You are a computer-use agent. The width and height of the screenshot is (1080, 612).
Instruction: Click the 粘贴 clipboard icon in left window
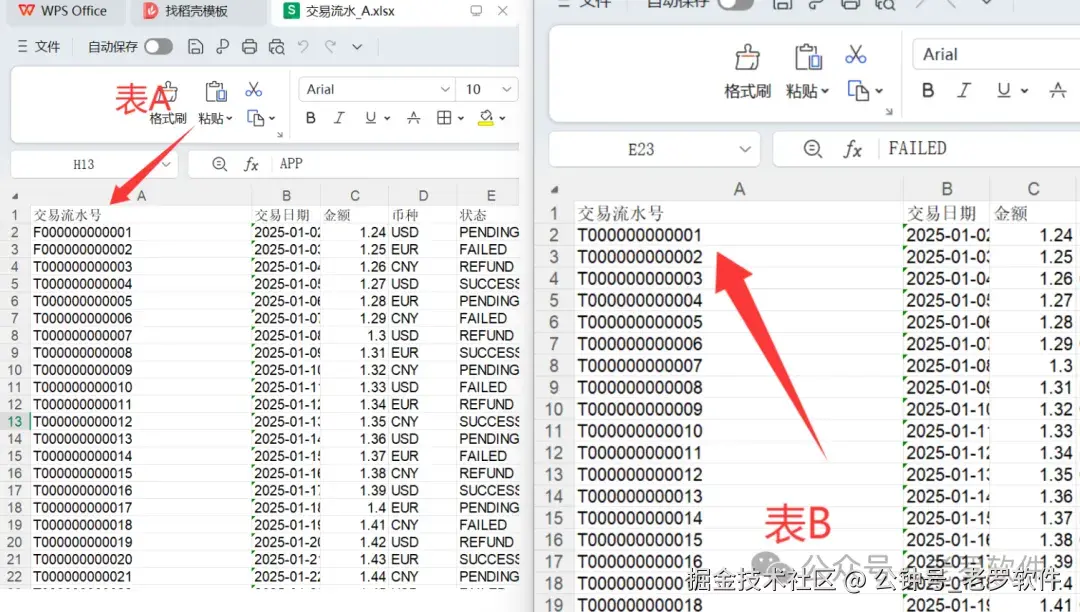[216, 92]
